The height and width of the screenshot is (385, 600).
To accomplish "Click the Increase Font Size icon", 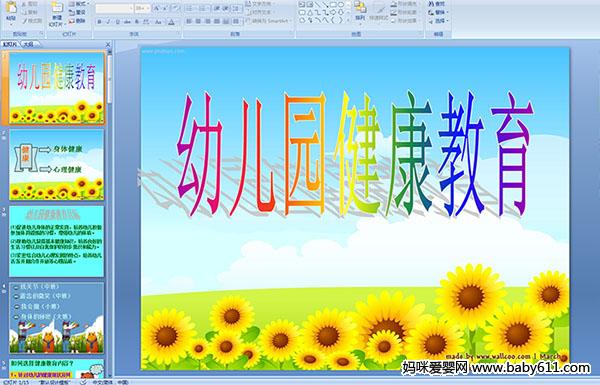I will pyautogui.click(x=157, y=8).
